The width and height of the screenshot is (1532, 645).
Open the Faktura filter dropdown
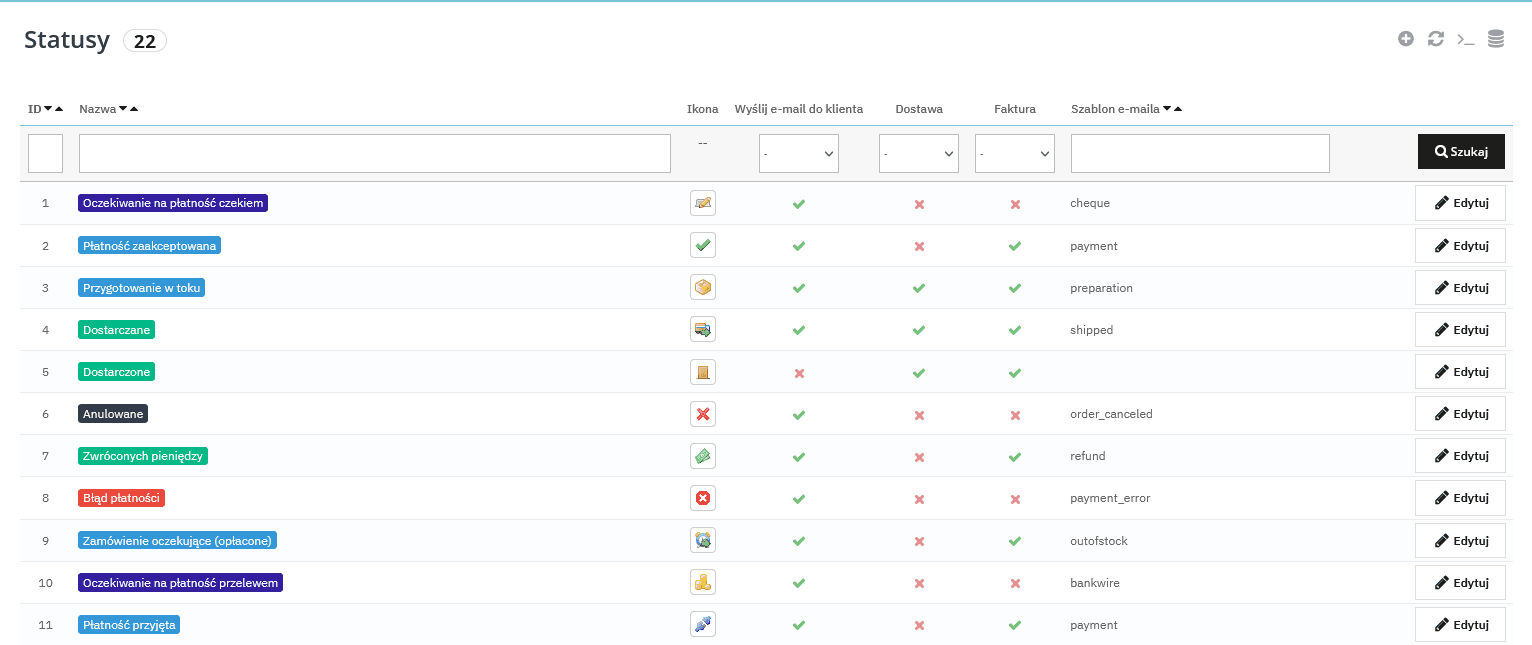pyautogui.click(x=1014, y=154)
